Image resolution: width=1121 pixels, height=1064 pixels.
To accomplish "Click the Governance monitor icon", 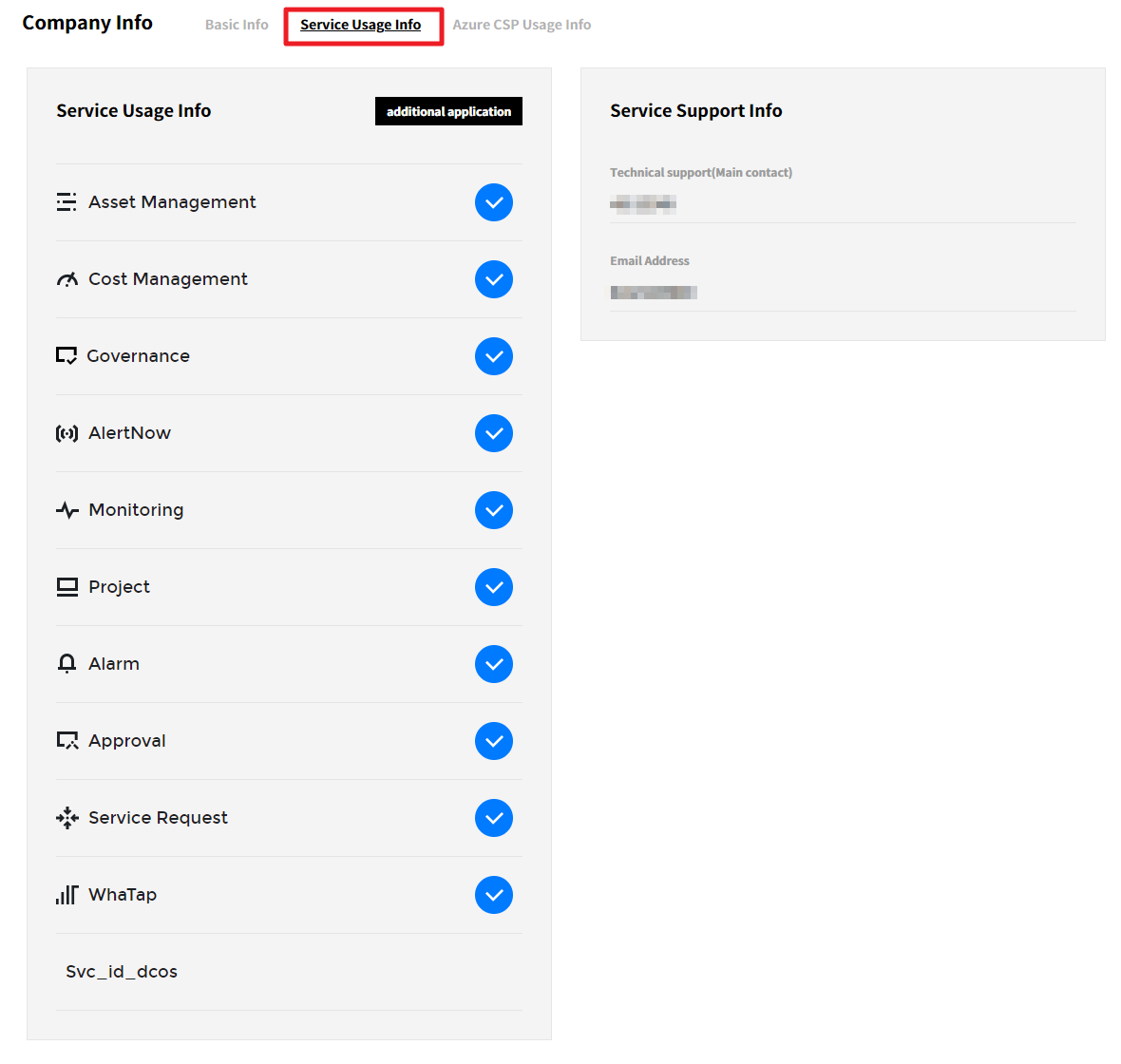I will point(66,356).
